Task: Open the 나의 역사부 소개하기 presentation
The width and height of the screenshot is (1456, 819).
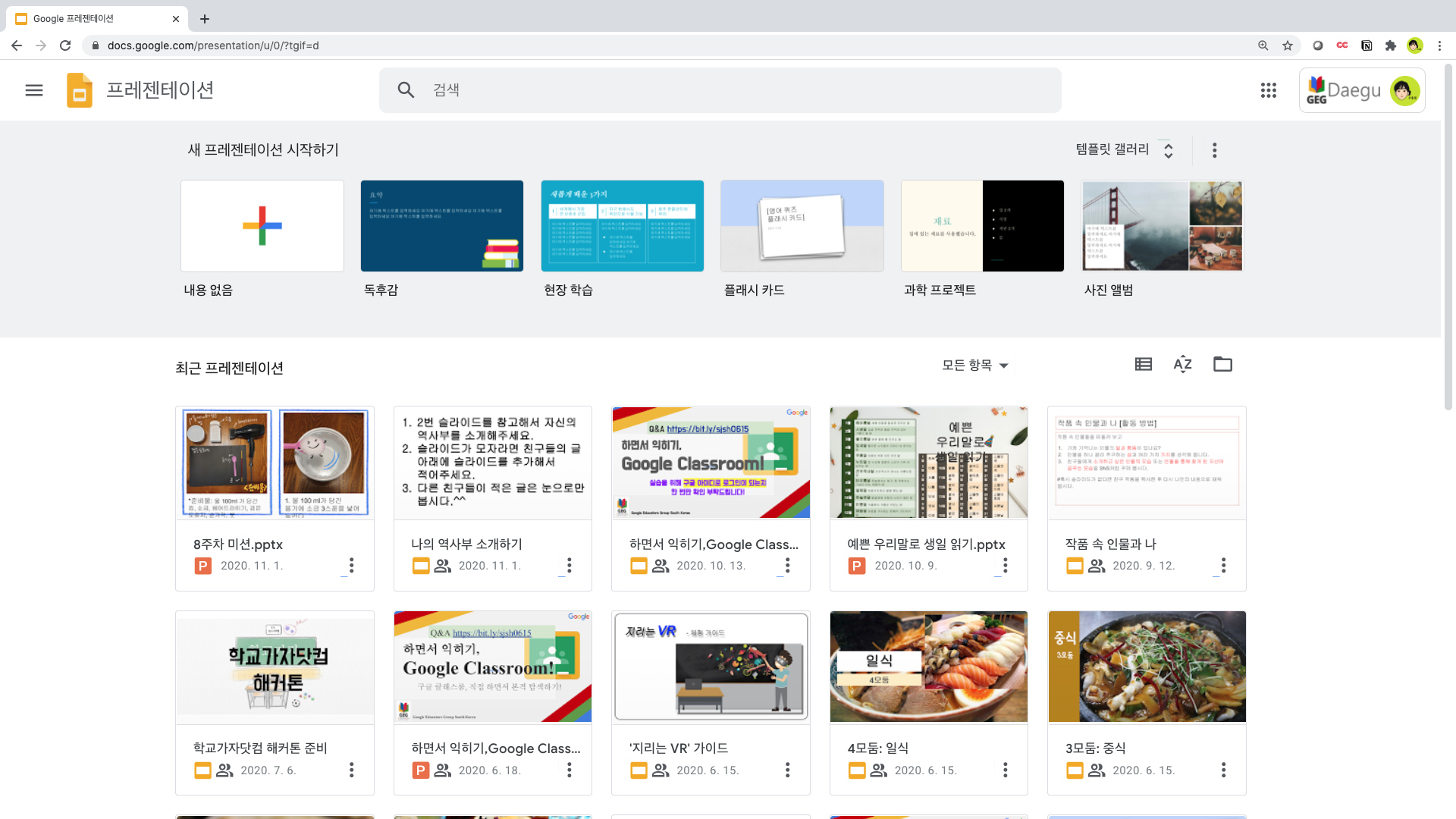Action: click(492, 463)
